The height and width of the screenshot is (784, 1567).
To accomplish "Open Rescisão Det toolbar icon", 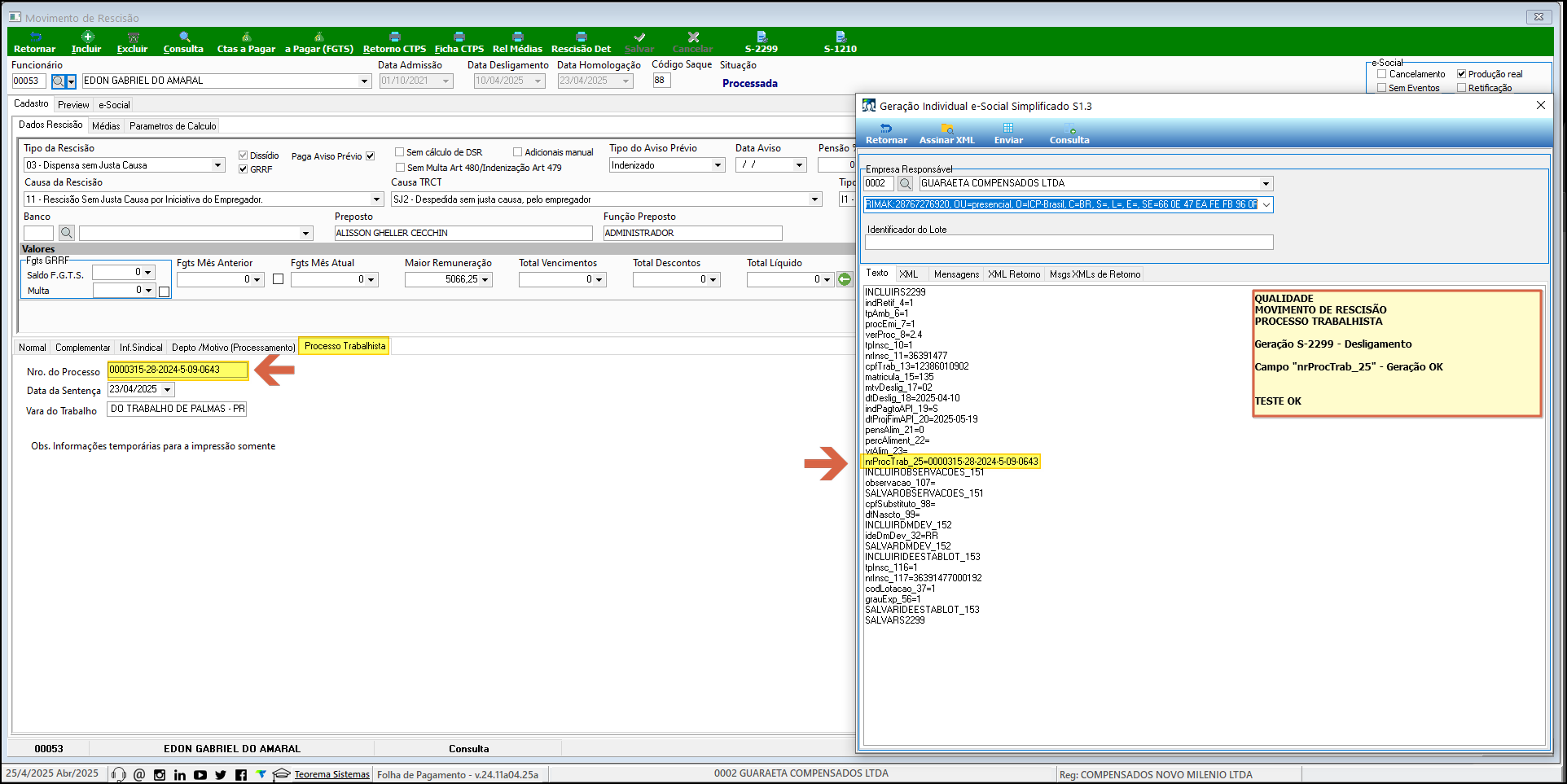I will [581, 37].
